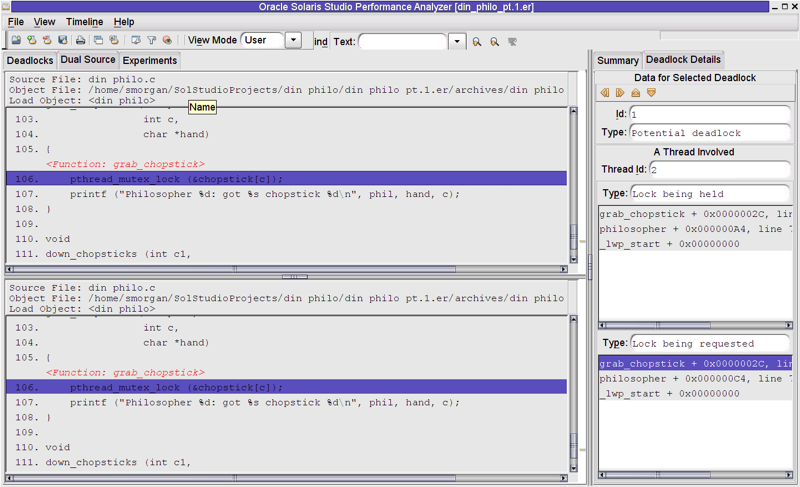The width and height of the screenshot is (800, 487).
Task: Click the first magnifier find icon after Text field
Action: point(477,42)
